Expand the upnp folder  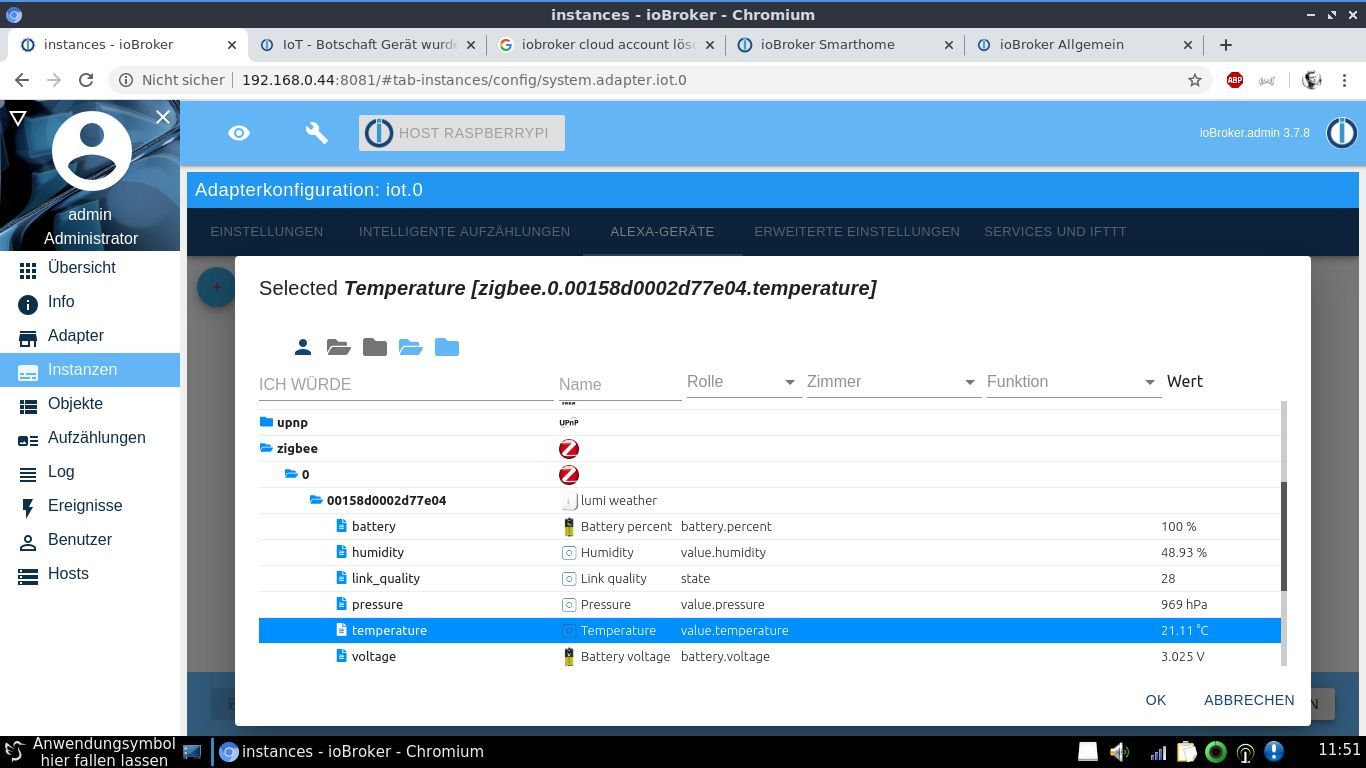[x=266, y=422]
